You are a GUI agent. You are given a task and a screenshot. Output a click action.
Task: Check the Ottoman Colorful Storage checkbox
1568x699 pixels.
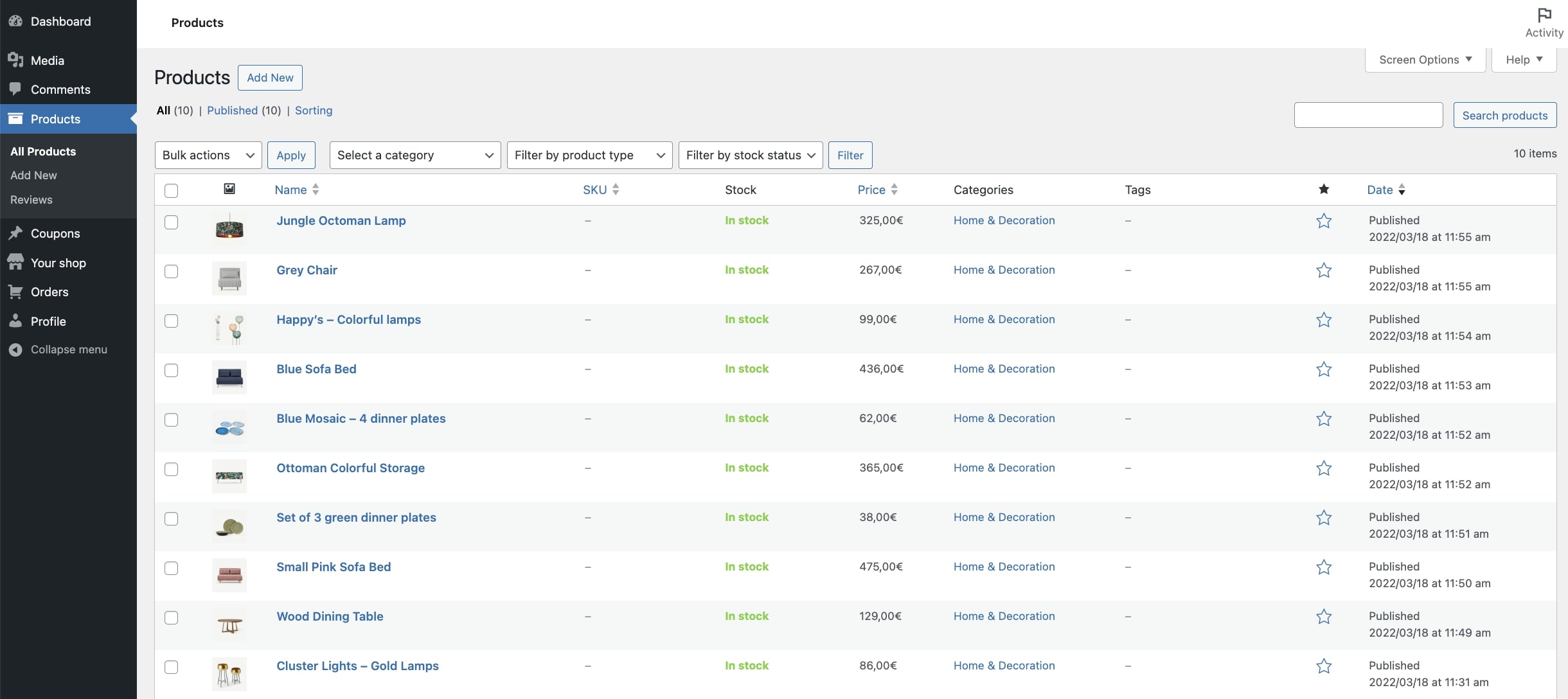click(x=171, y=470)
